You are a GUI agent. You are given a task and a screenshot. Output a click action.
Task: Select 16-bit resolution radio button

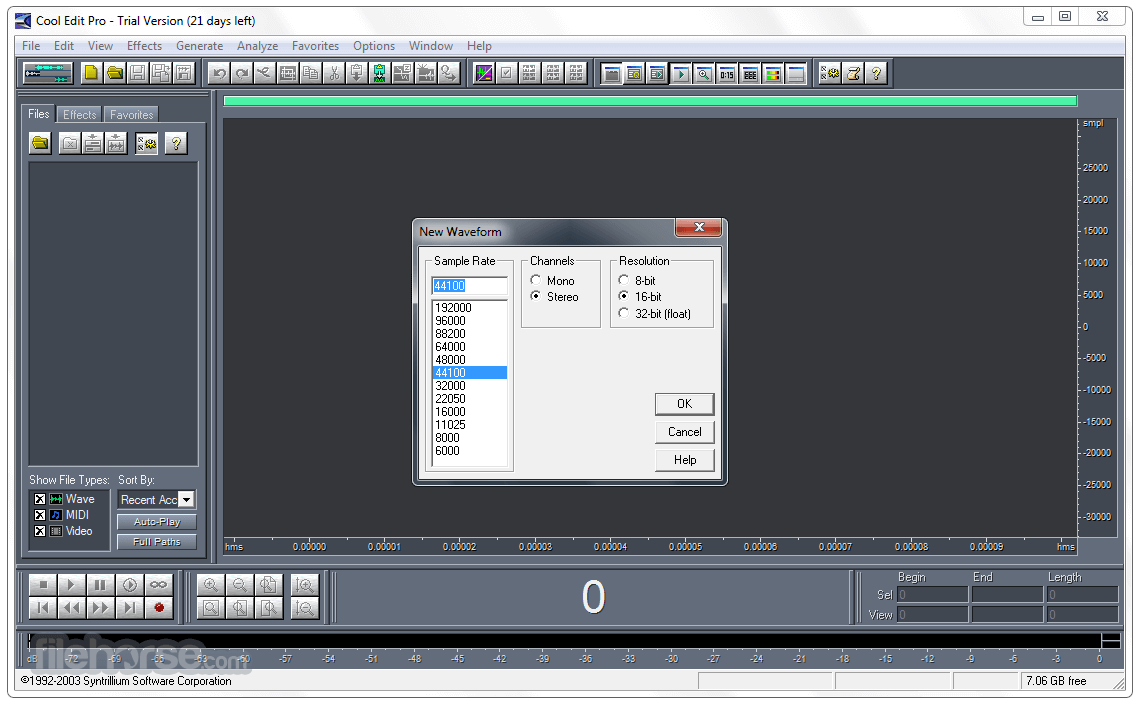tap(624, 296)
